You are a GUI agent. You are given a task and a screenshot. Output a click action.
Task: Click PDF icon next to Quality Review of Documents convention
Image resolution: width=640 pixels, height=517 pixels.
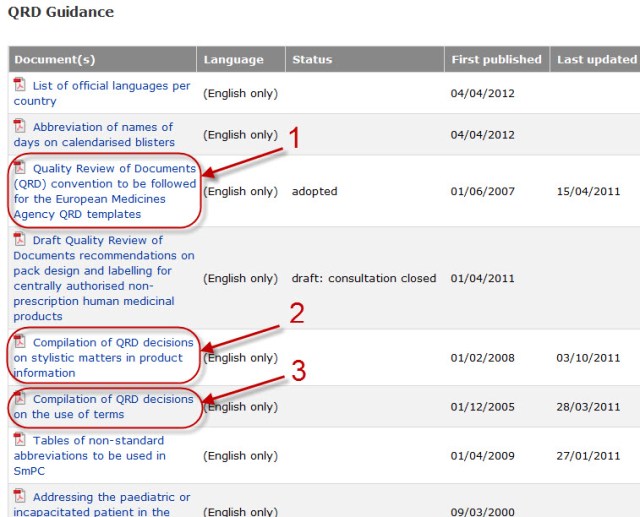[20, 168]
